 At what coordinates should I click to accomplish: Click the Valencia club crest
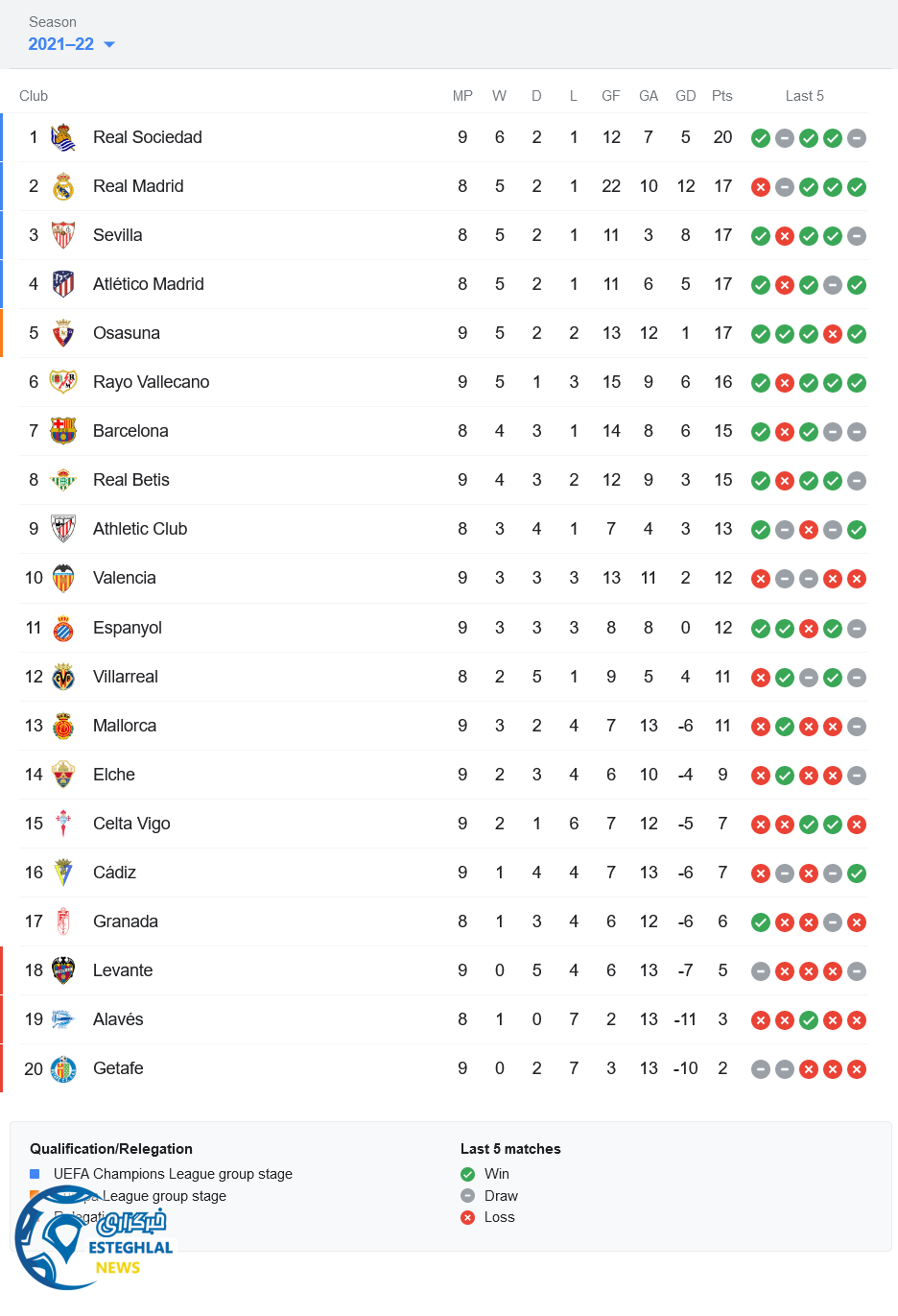[63, 578]
